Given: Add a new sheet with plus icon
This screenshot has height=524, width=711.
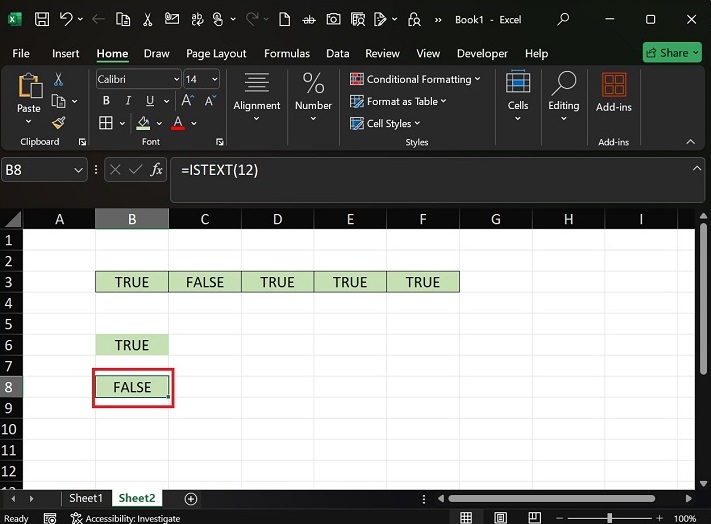Looking at the screenshot, I should [x=191, y=498].
